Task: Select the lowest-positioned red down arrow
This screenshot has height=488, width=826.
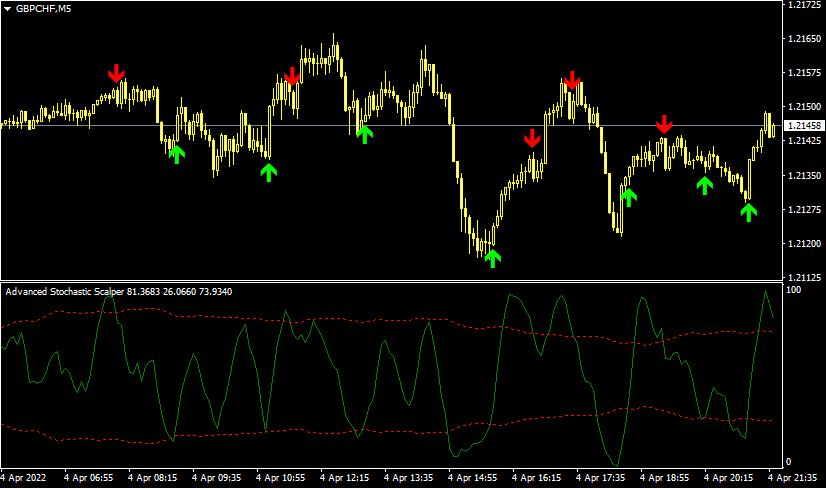Action: 533,138
